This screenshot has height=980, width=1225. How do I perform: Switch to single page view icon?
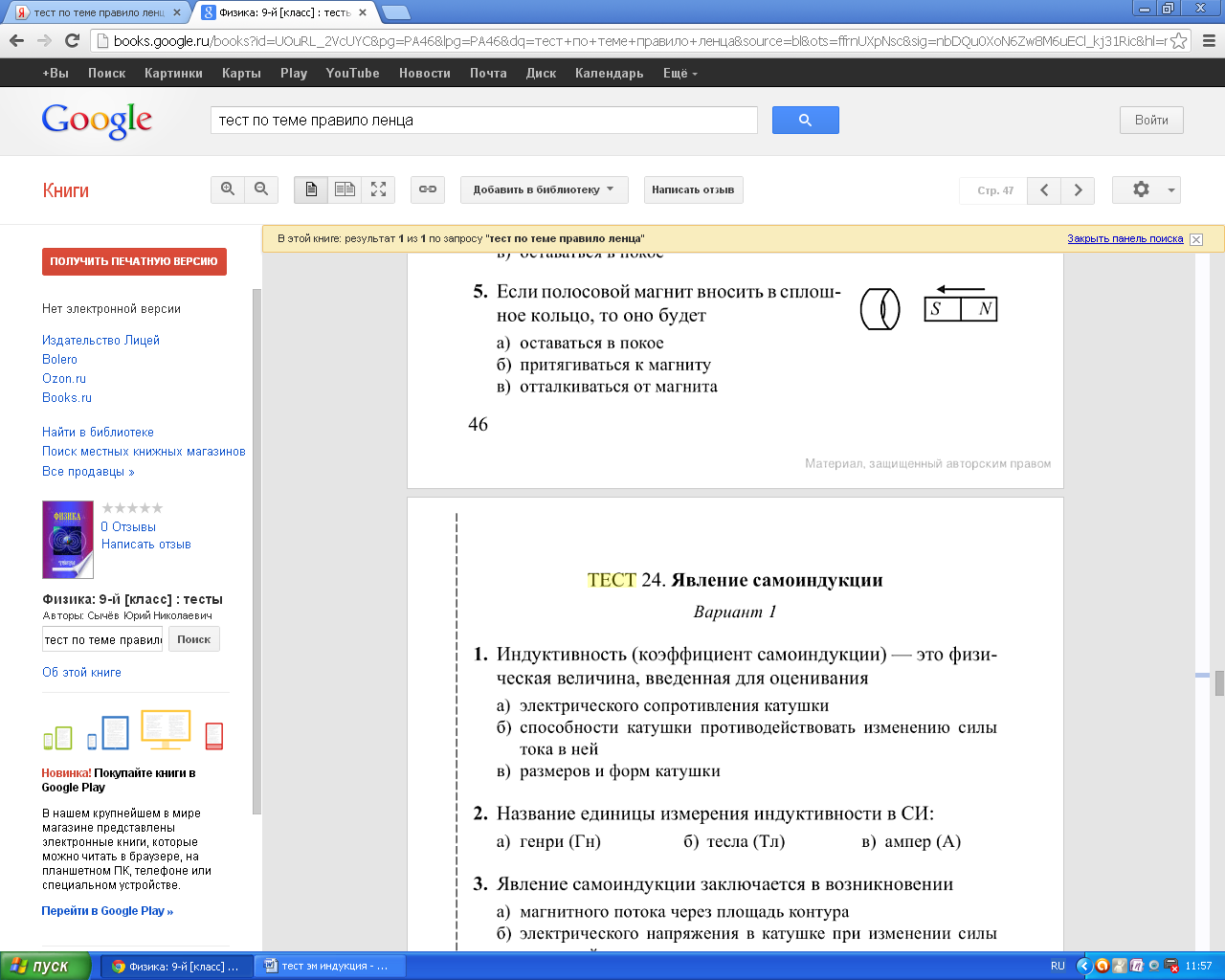click(x=311, y=189)
